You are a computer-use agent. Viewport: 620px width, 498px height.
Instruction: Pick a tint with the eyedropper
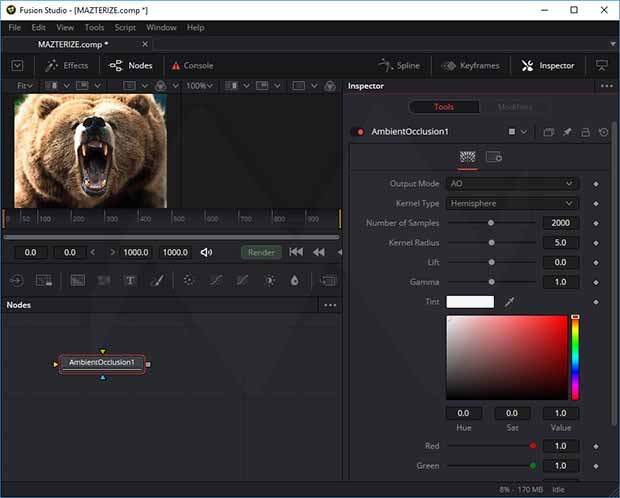pyautogui.click(x=509, y=302)
